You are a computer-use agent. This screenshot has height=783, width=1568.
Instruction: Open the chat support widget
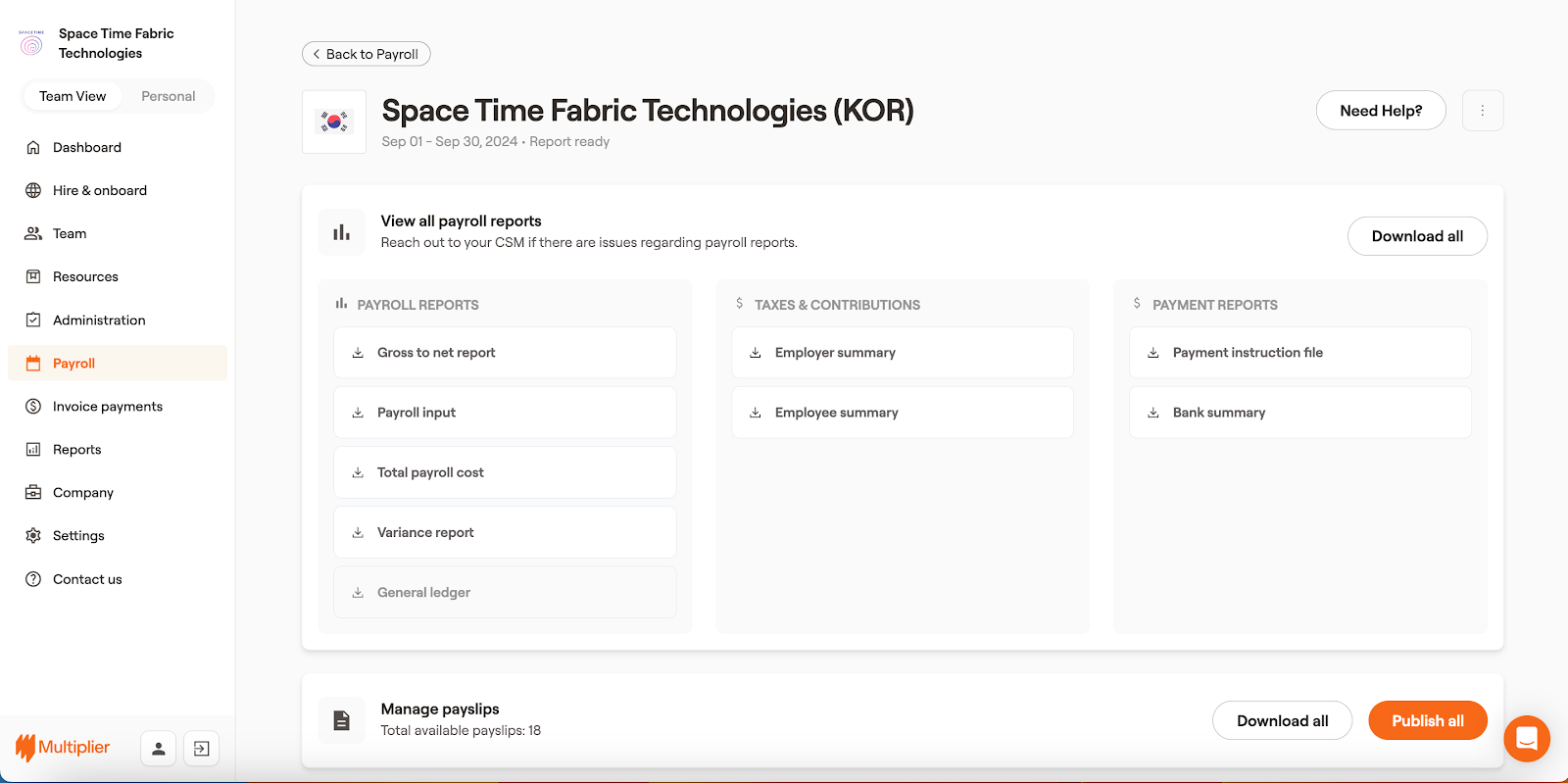(x=1527, y=739)
